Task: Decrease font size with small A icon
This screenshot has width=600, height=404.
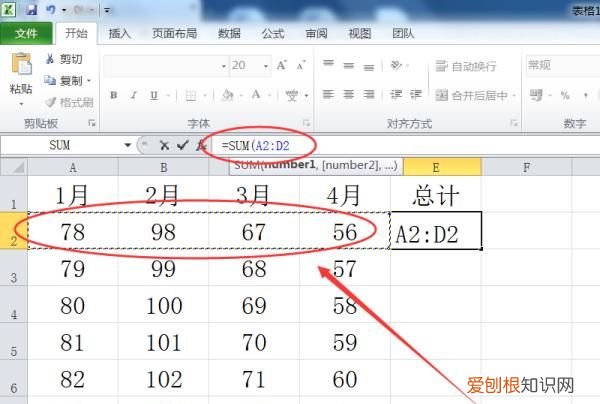Action: 301,65
